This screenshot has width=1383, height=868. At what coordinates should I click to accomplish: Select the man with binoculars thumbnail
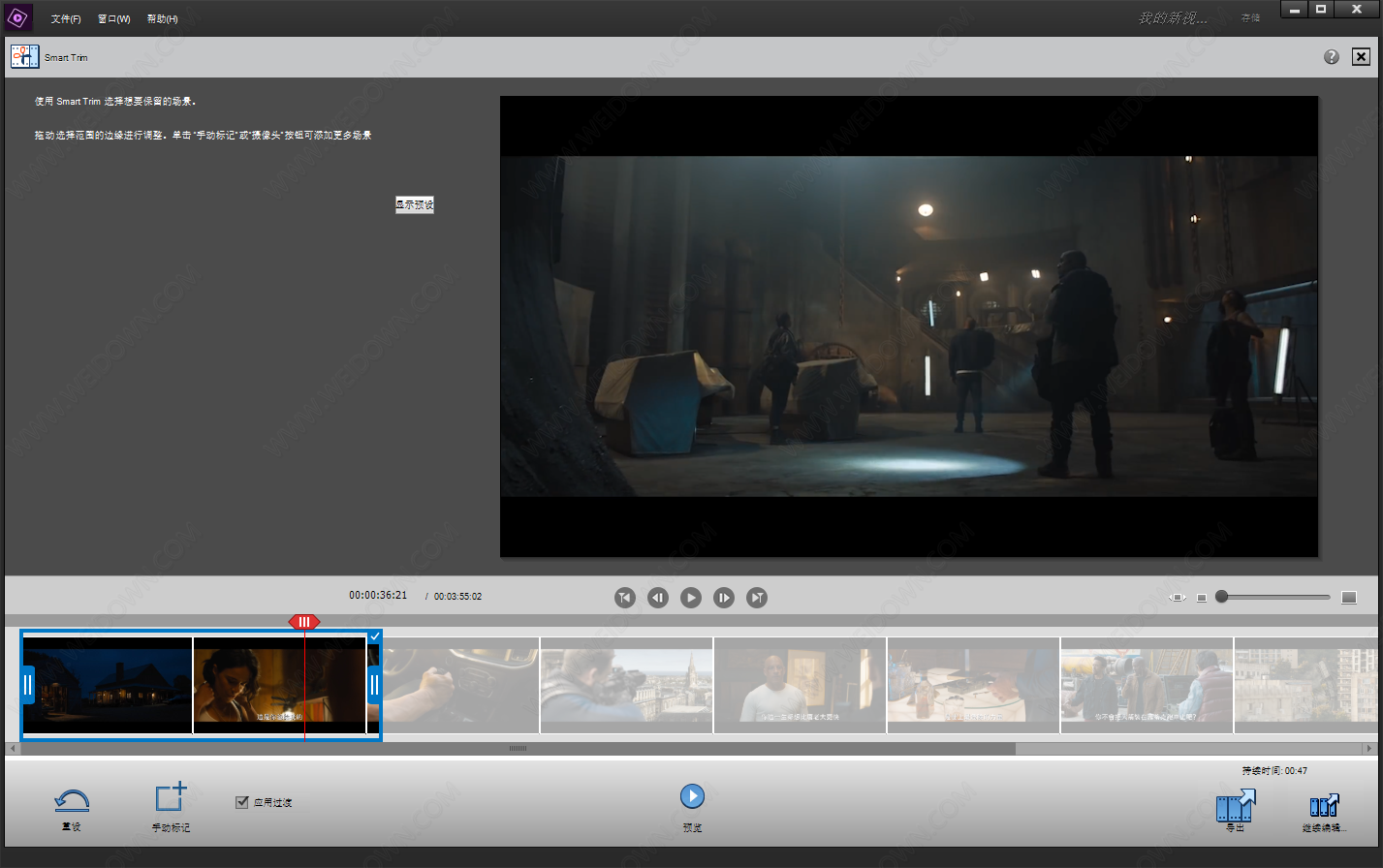[626, 685]
